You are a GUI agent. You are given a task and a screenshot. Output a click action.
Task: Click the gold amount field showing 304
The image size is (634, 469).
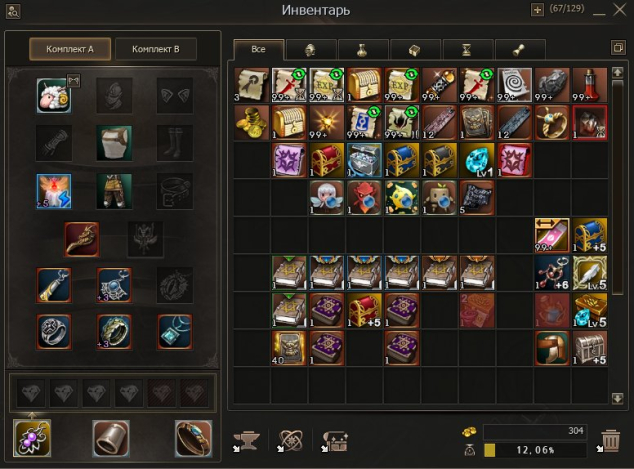pos(535,431)
